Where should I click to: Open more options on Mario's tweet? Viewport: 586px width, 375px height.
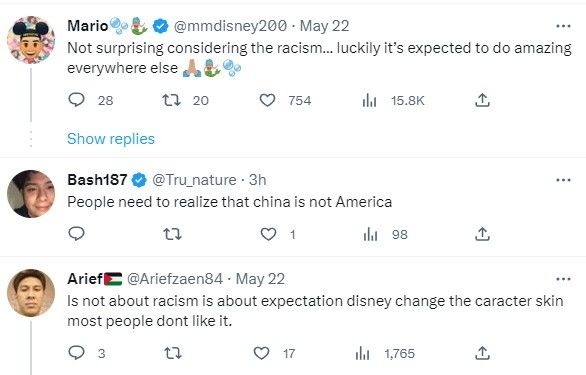click(x=563, y=26)
